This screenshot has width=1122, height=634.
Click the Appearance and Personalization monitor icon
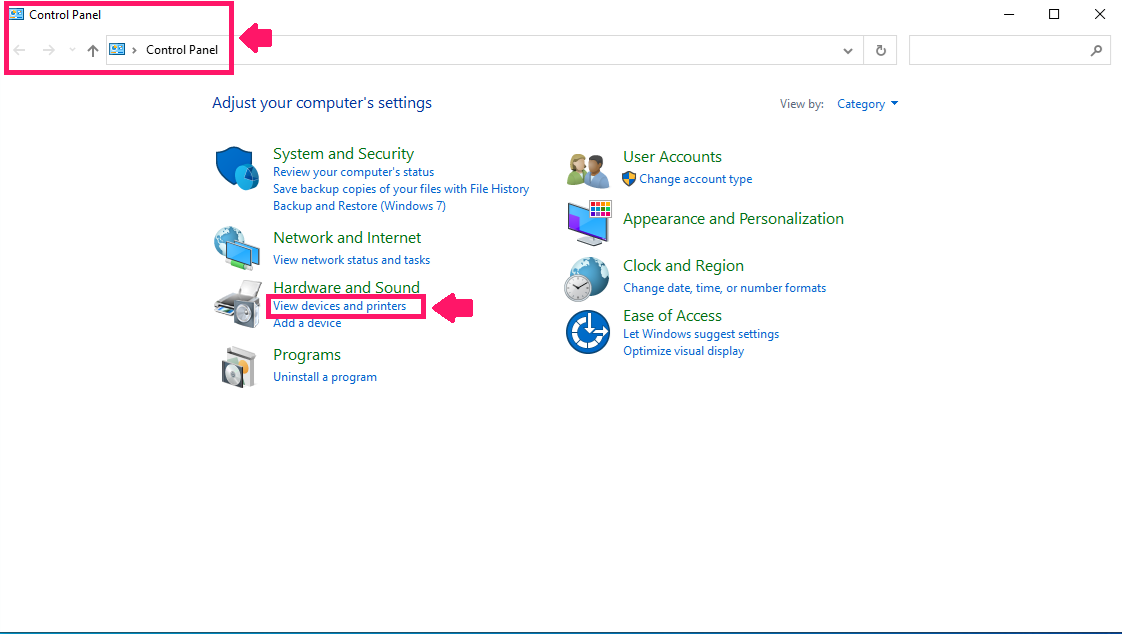point(589,223)
